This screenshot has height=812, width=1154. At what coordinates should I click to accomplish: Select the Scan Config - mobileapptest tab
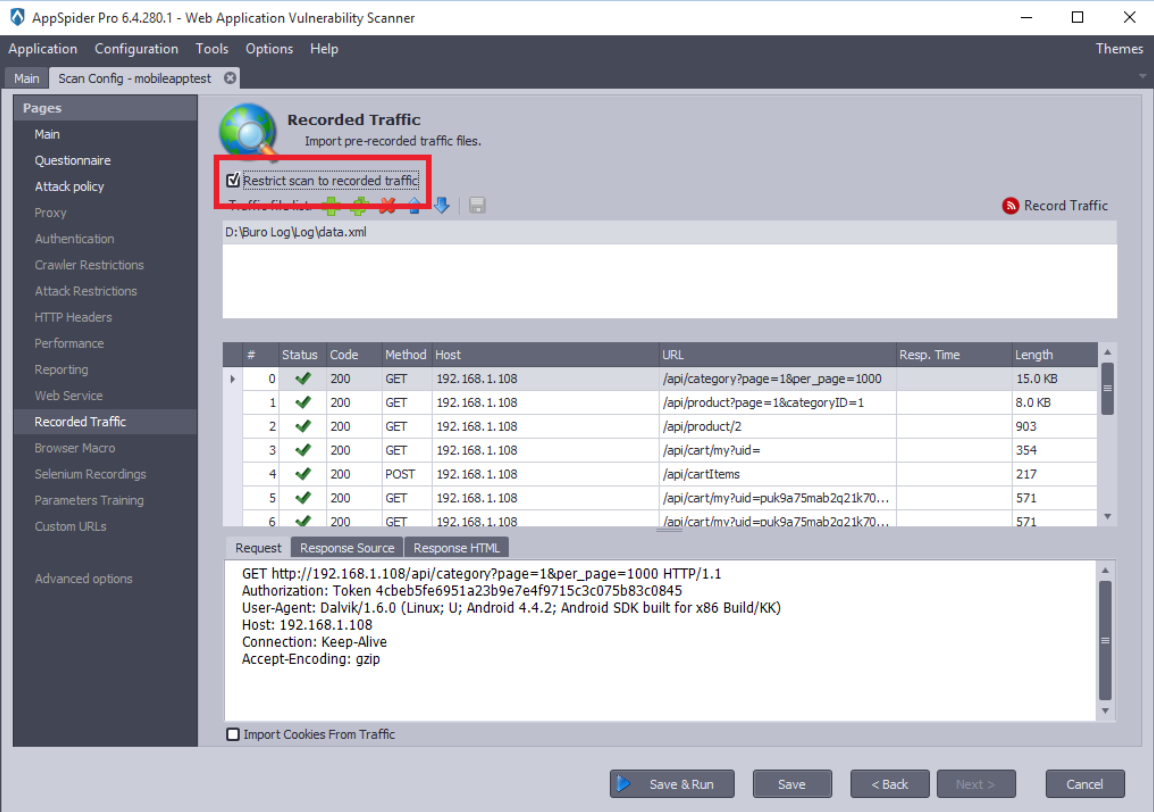[x=135, y=78]
